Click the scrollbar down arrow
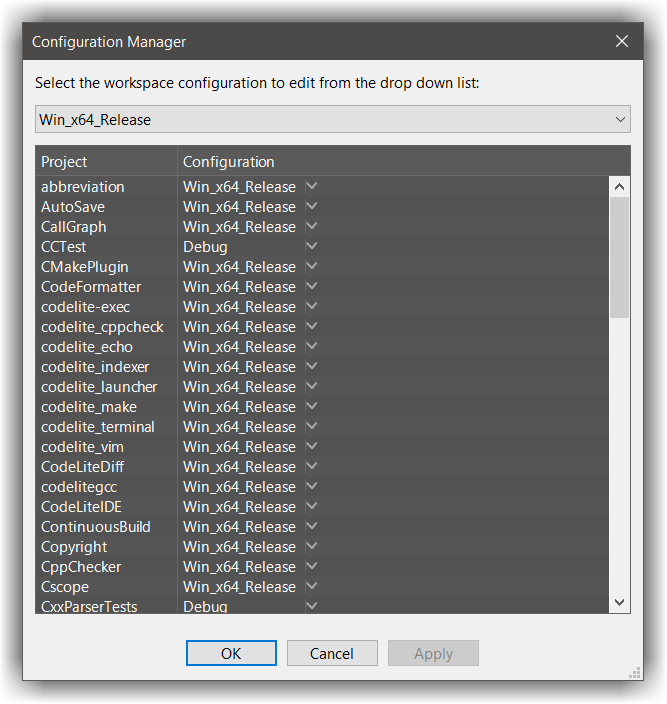Screen dimensions: 667x704 (619, 603)
